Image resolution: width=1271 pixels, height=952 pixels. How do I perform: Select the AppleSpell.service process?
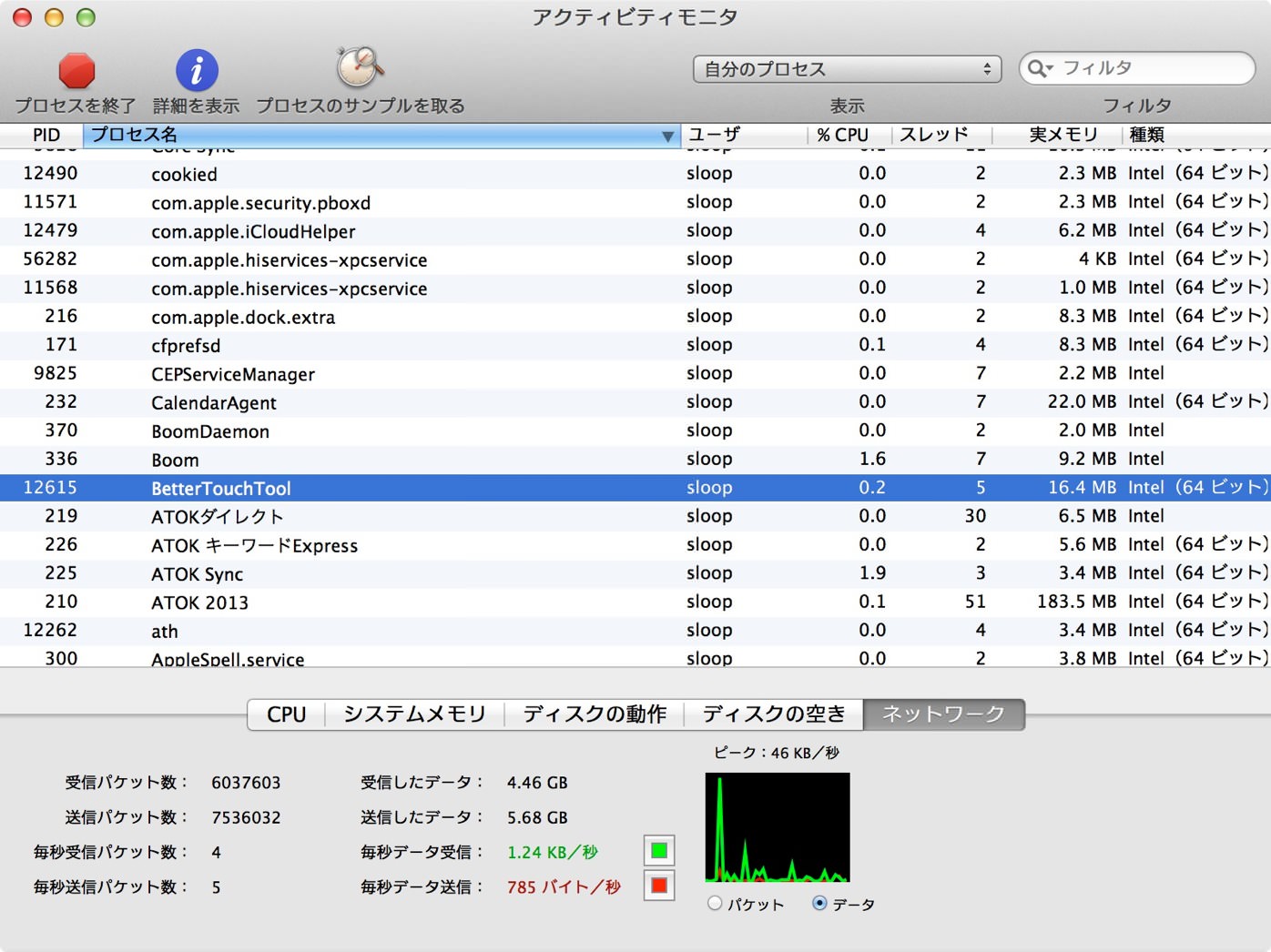(x=635, y=657)
